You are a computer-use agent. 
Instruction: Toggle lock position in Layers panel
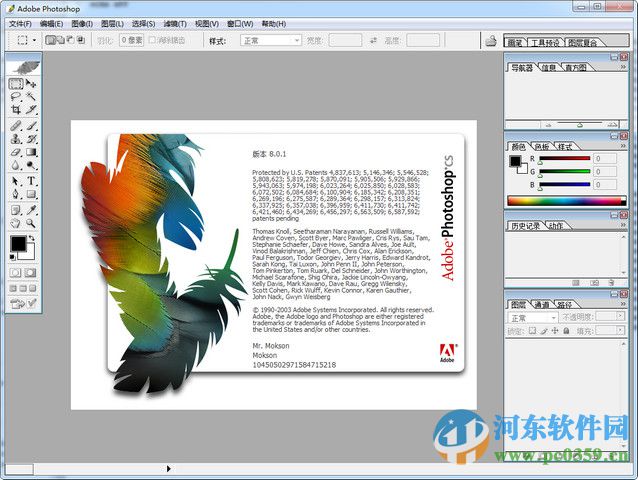pyautogui.click(x=555, y=331)
